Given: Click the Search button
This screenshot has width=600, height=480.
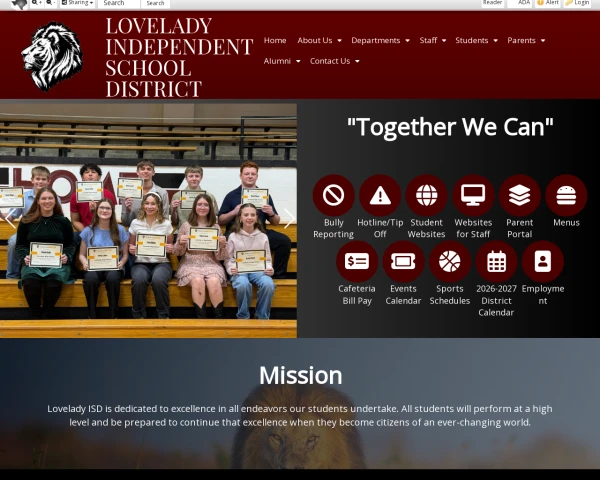Looking at the screenshot, I should pyautogui.click(x=155, y=3).
